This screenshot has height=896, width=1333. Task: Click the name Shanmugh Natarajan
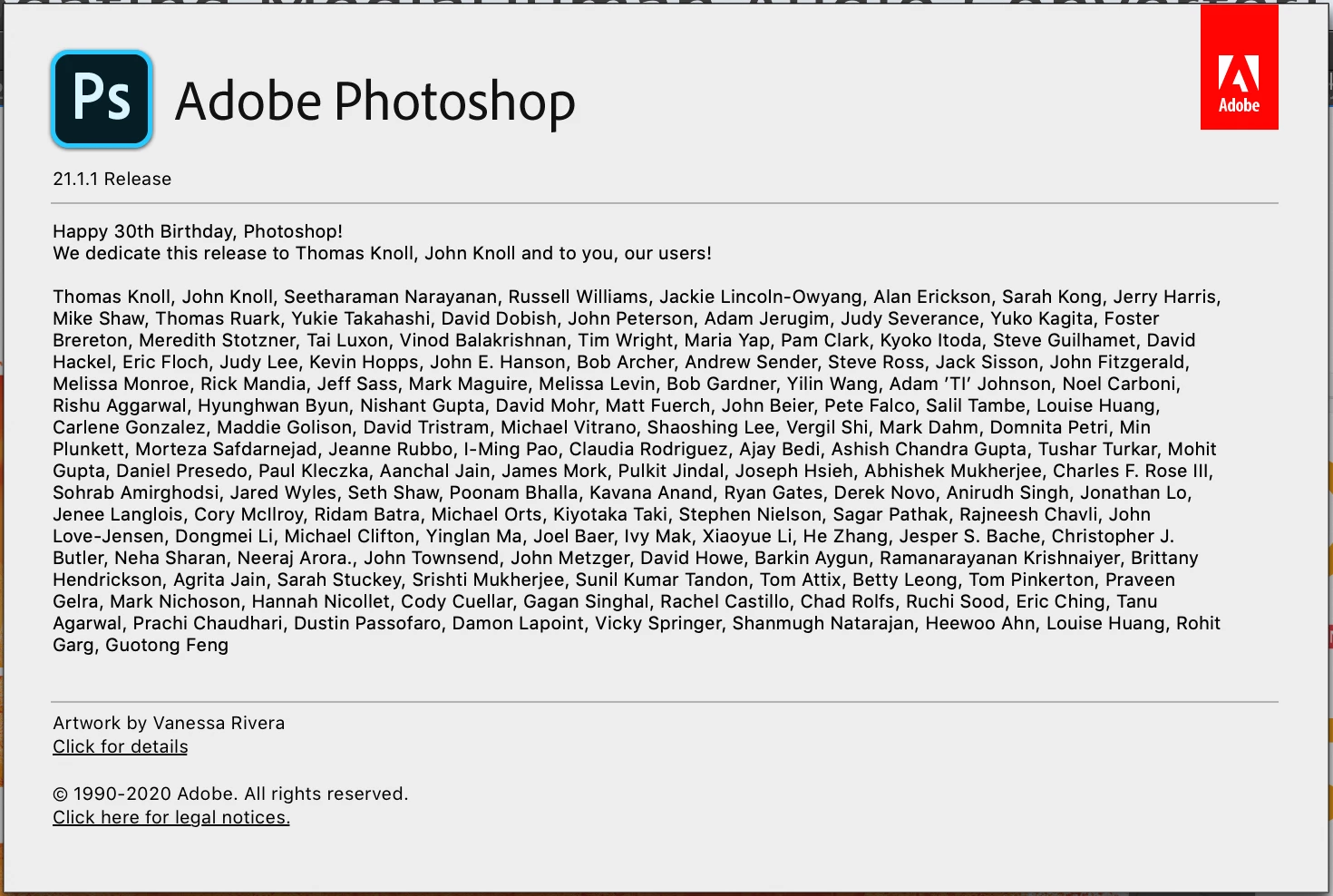click(823, 623)
